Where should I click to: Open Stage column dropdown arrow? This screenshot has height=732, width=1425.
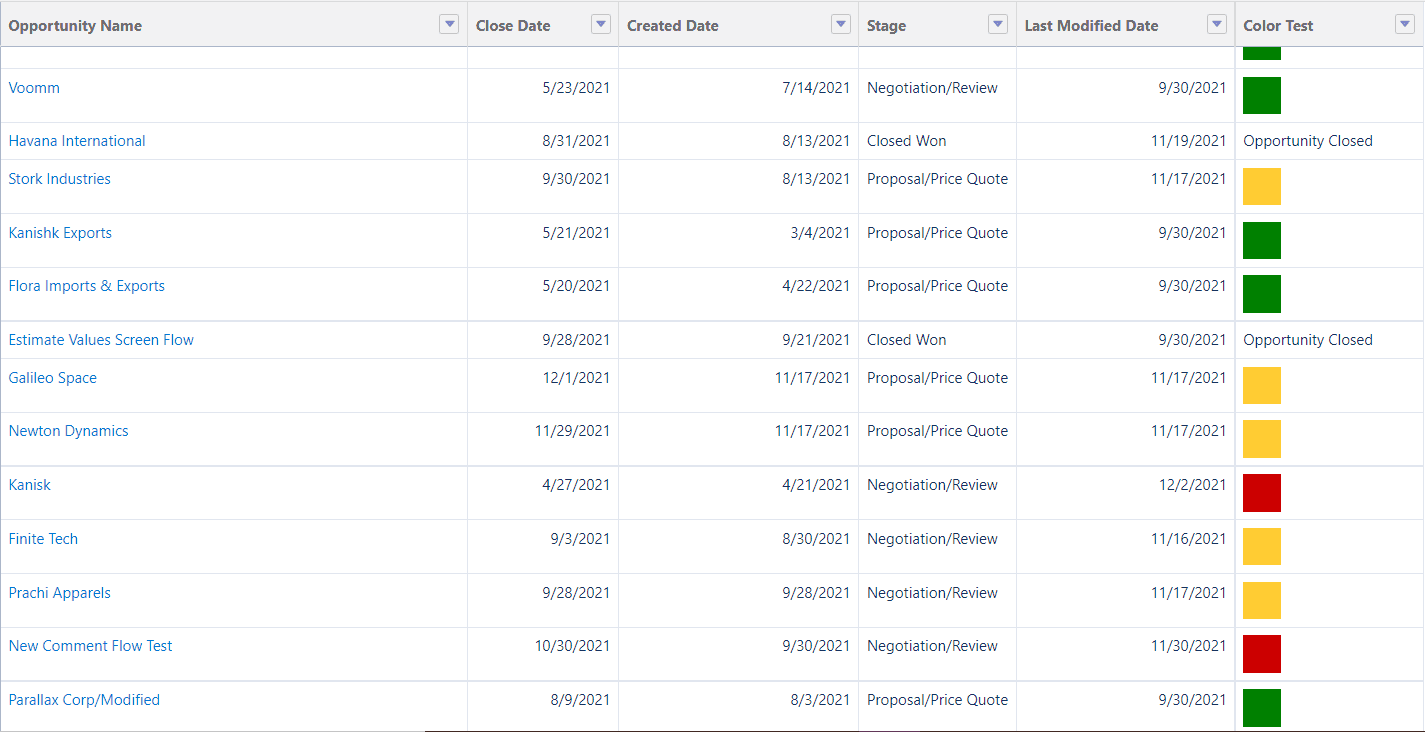tap(998, 25)
